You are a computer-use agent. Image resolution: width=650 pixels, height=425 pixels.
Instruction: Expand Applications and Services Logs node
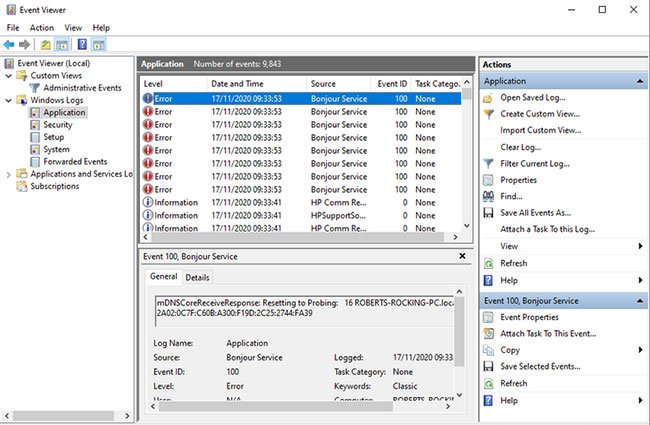click(x=8, y=175)
